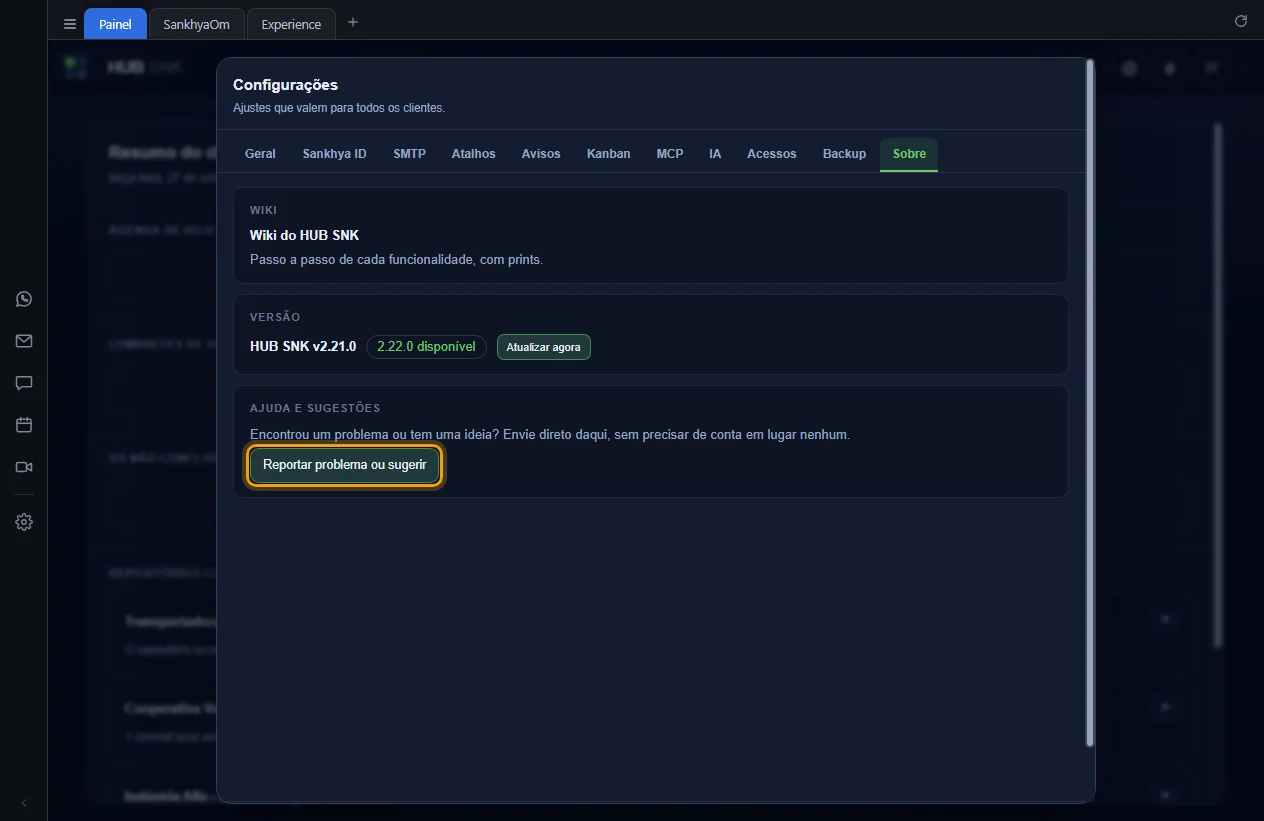Image resolution: width=1264 pixels, height=821 pixels.
Task: Click Reportar problema ou sugerir button
Action: pos(345,465)
